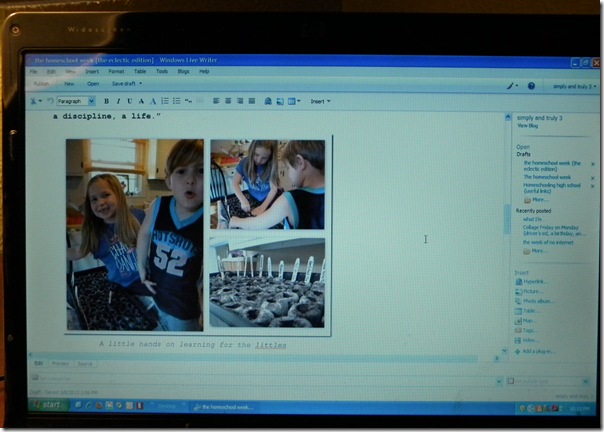Image resolution: width=604 pixels, height=432 pixels.
Task: Open the Table menu
Action: [140, 72]
